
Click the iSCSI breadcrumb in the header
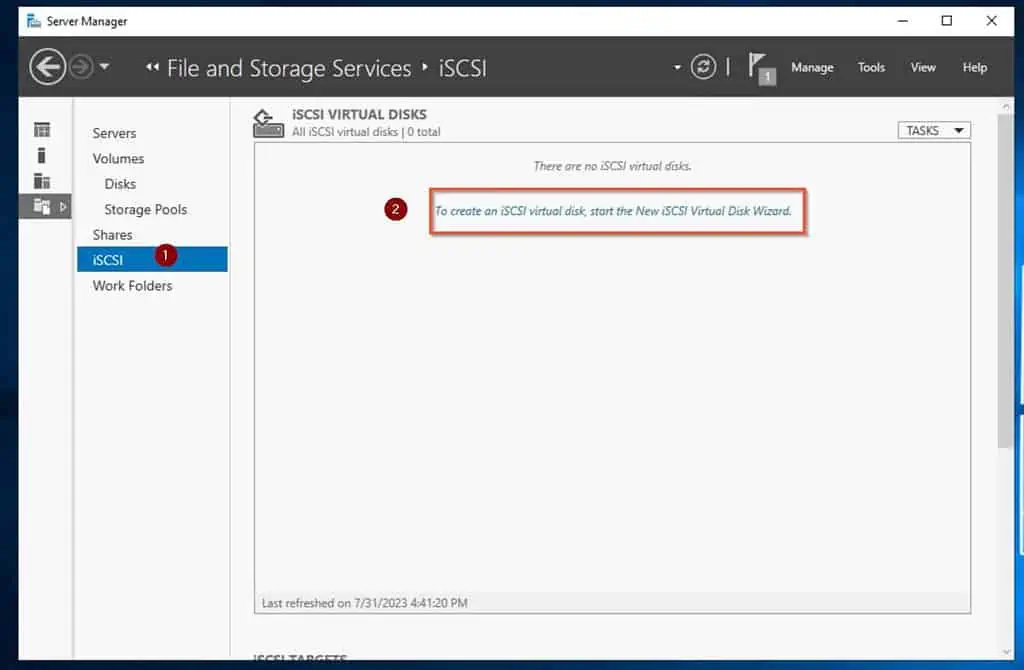coord(462,68)
